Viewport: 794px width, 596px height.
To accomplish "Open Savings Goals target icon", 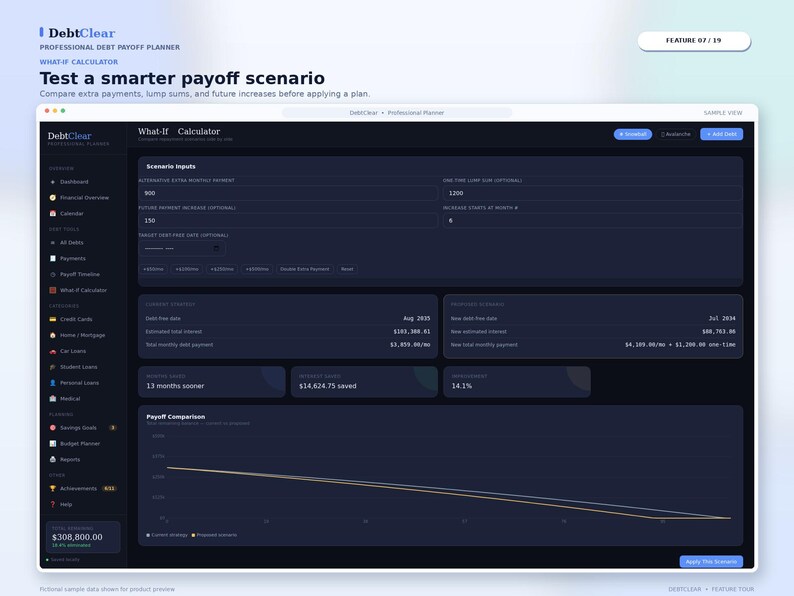I will click(53, 428).
